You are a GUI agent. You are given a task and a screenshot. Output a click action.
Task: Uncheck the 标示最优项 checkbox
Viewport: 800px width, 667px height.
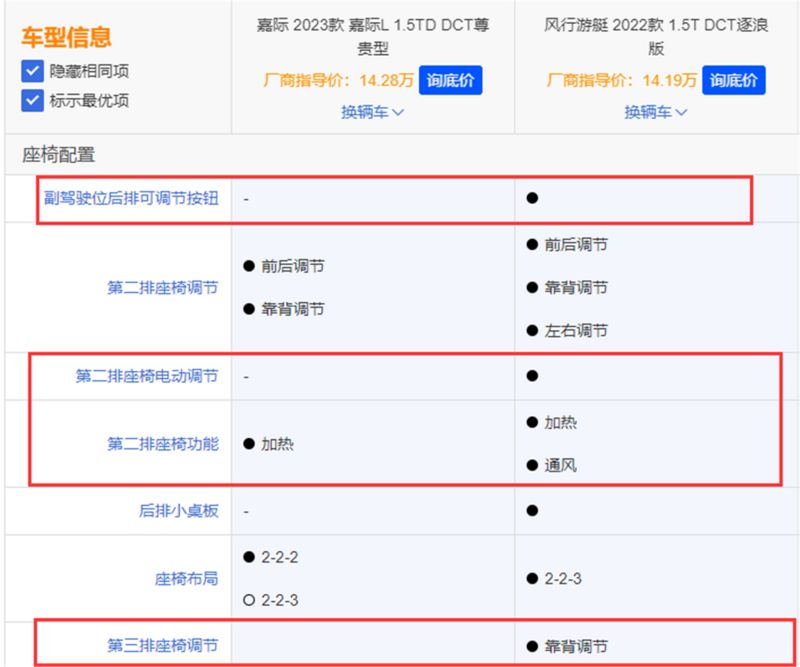32,101
